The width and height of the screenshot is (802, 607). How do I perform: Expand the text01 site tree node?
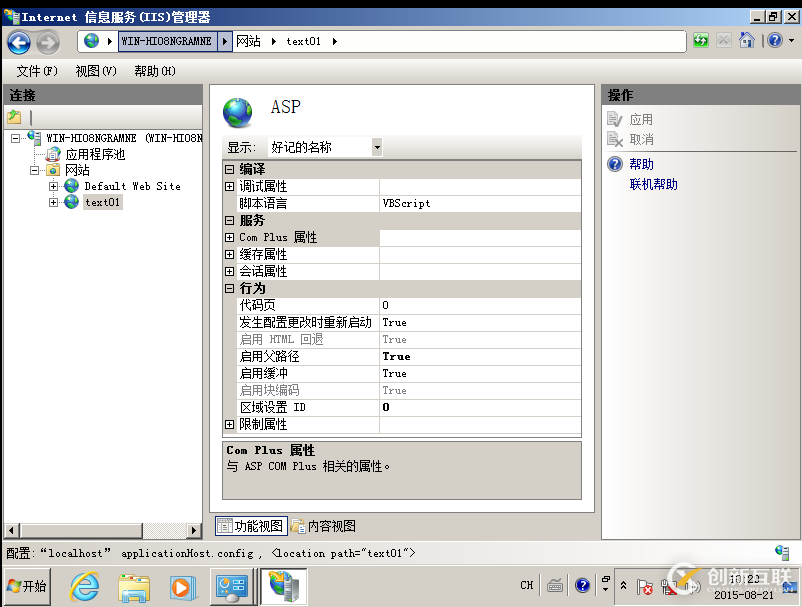[x=51, y=201]
